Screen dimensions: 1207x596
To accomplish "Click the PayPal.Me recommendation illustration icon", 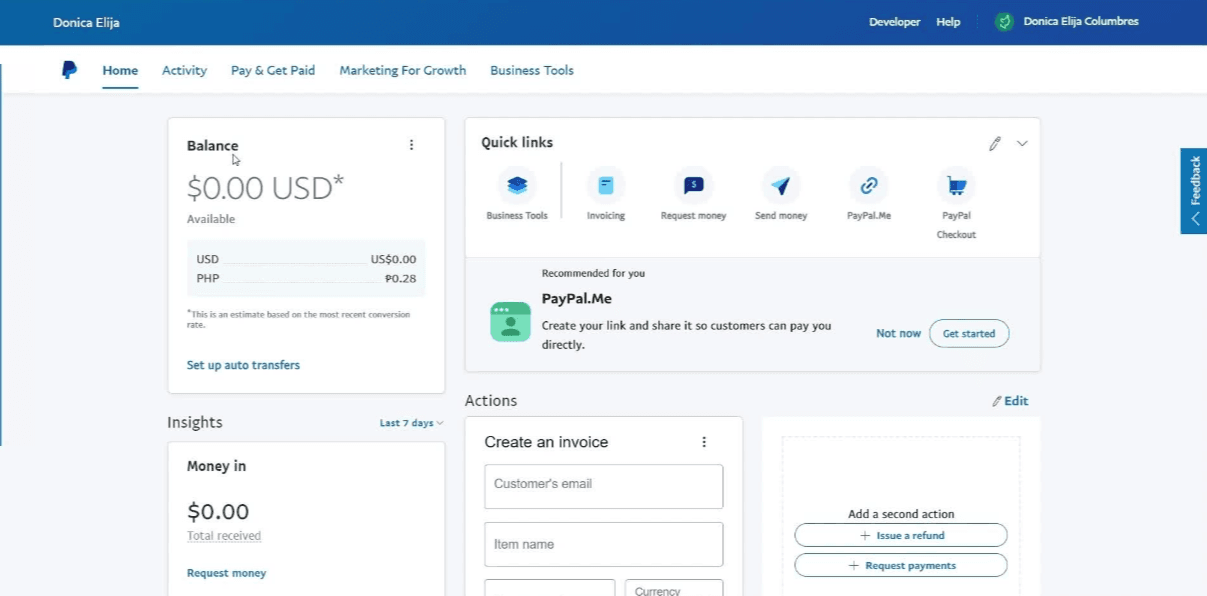I will click(x=510, y=322).
